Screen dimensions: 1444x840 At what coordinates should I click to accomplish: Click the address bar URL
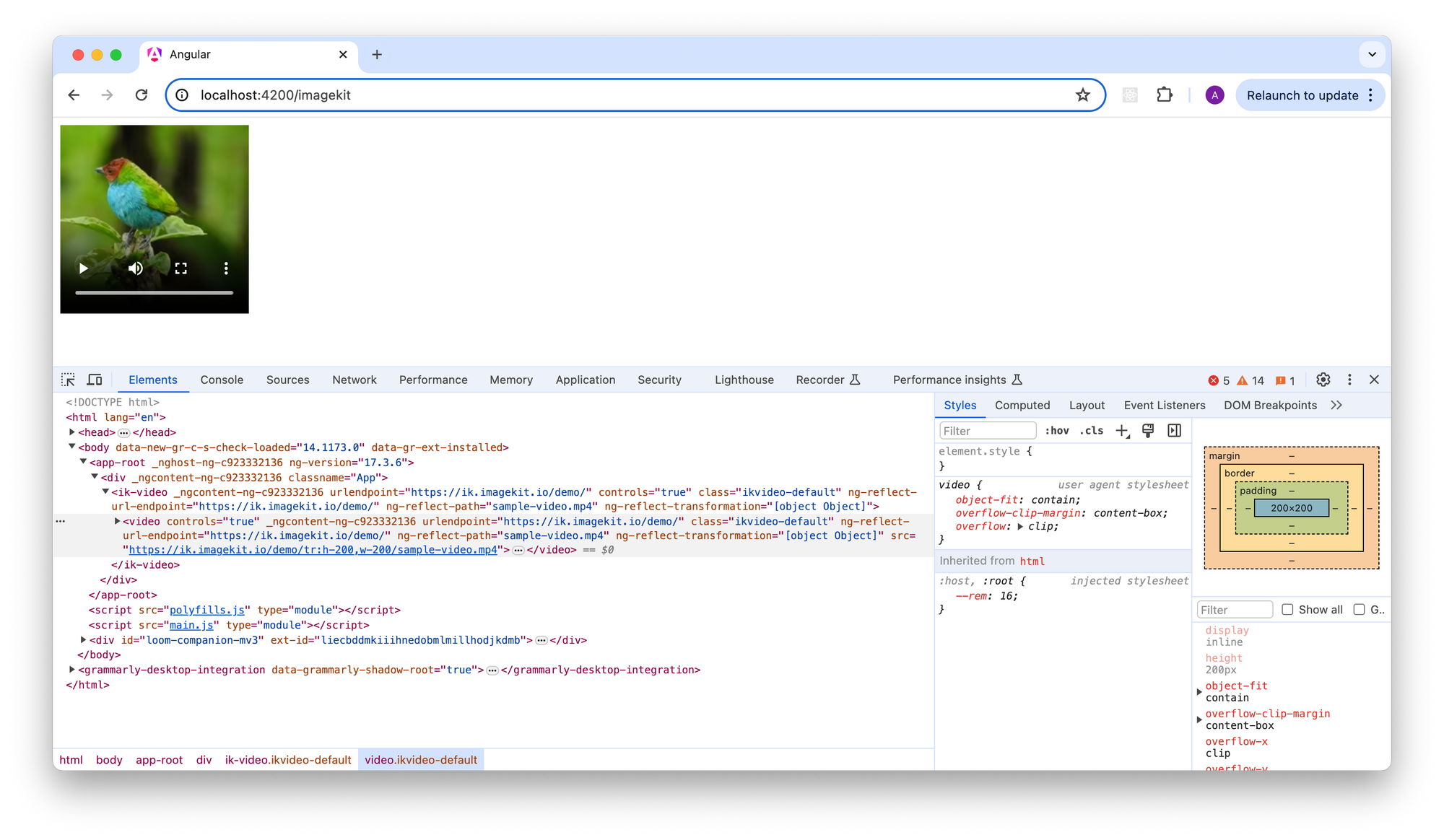click(x=275, y=95)
